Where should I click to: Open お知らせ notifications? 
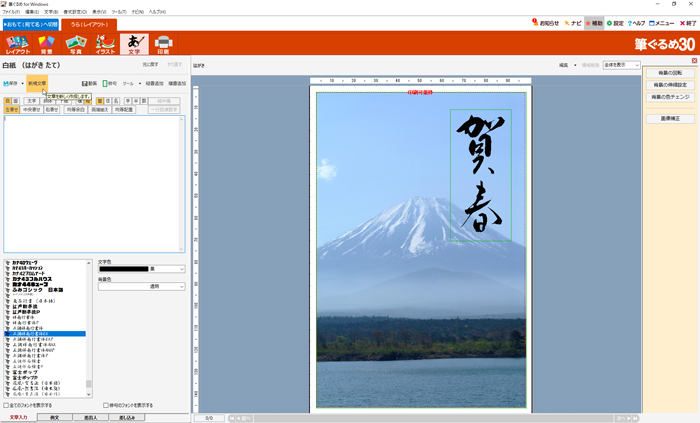(x=544, y=23)
